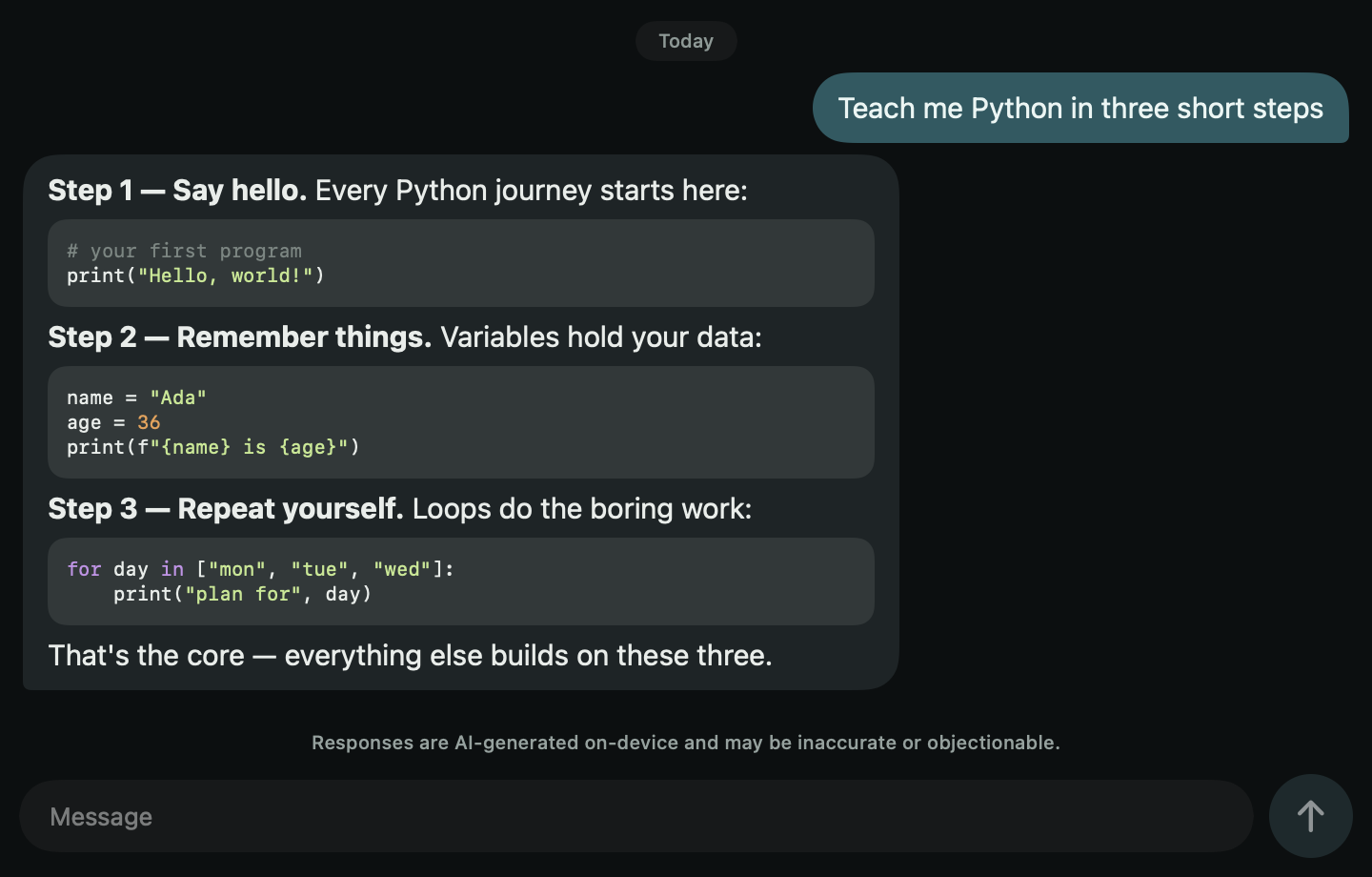The width and height of the screenshot is (1372, 877).
Task: Click the name = "Ada" code line
Action: (x=136, y=398)
